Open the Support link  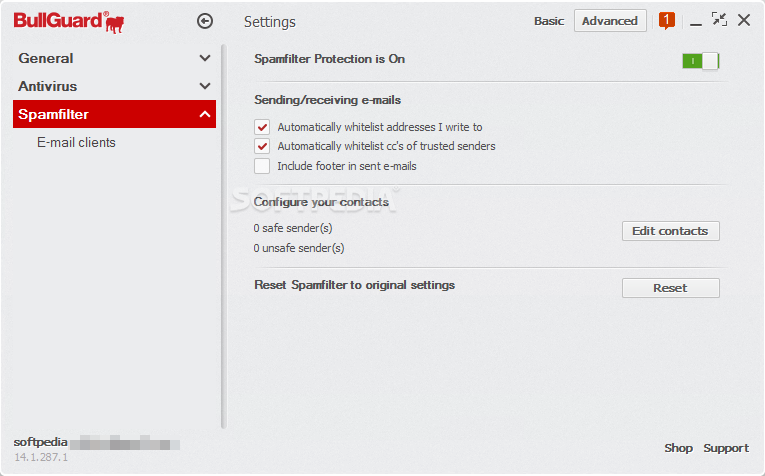tap(726, 448)
